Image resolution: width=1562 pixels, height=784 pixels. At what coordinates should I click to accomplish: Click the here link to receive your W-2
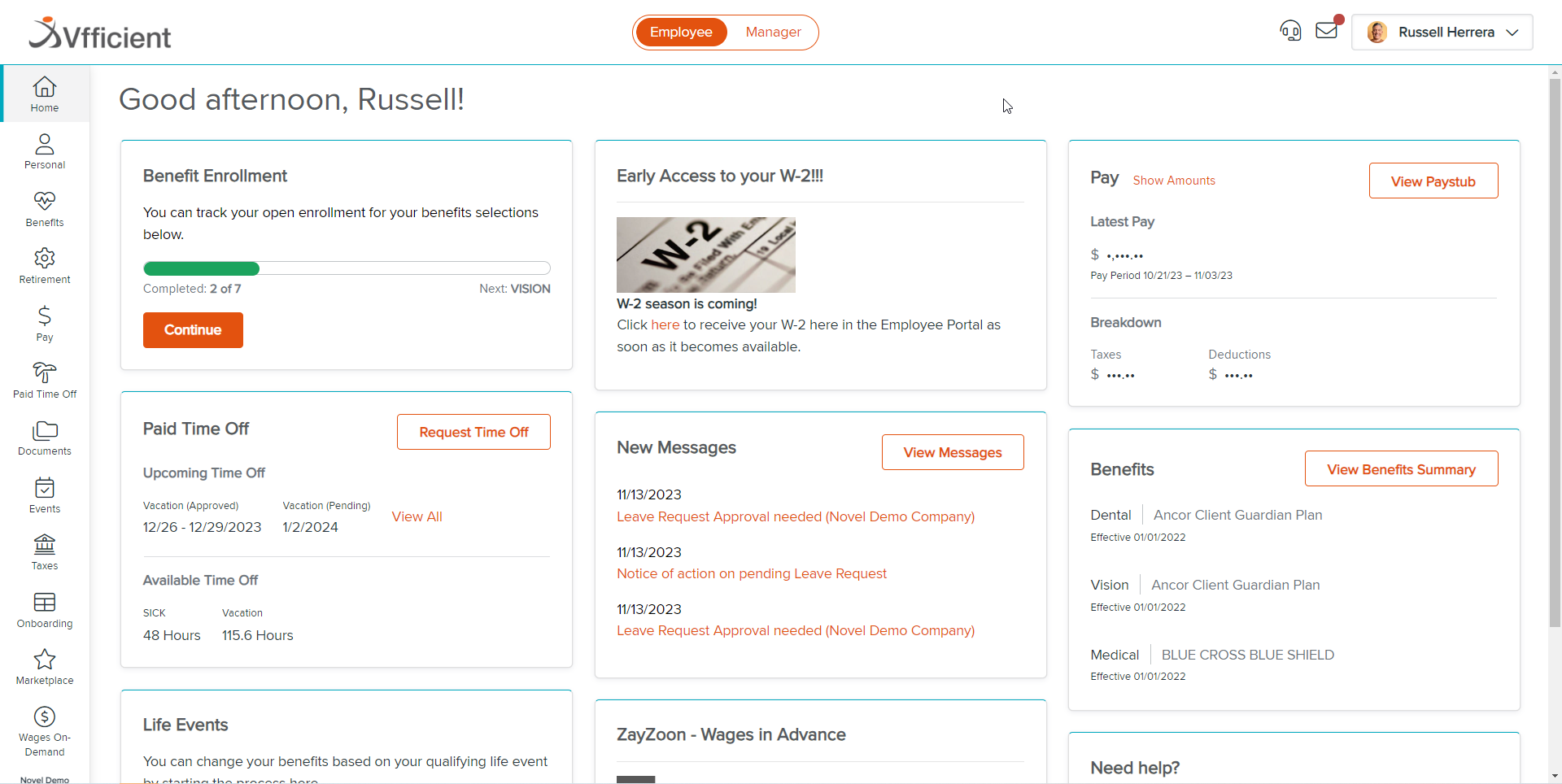(665, 324)
